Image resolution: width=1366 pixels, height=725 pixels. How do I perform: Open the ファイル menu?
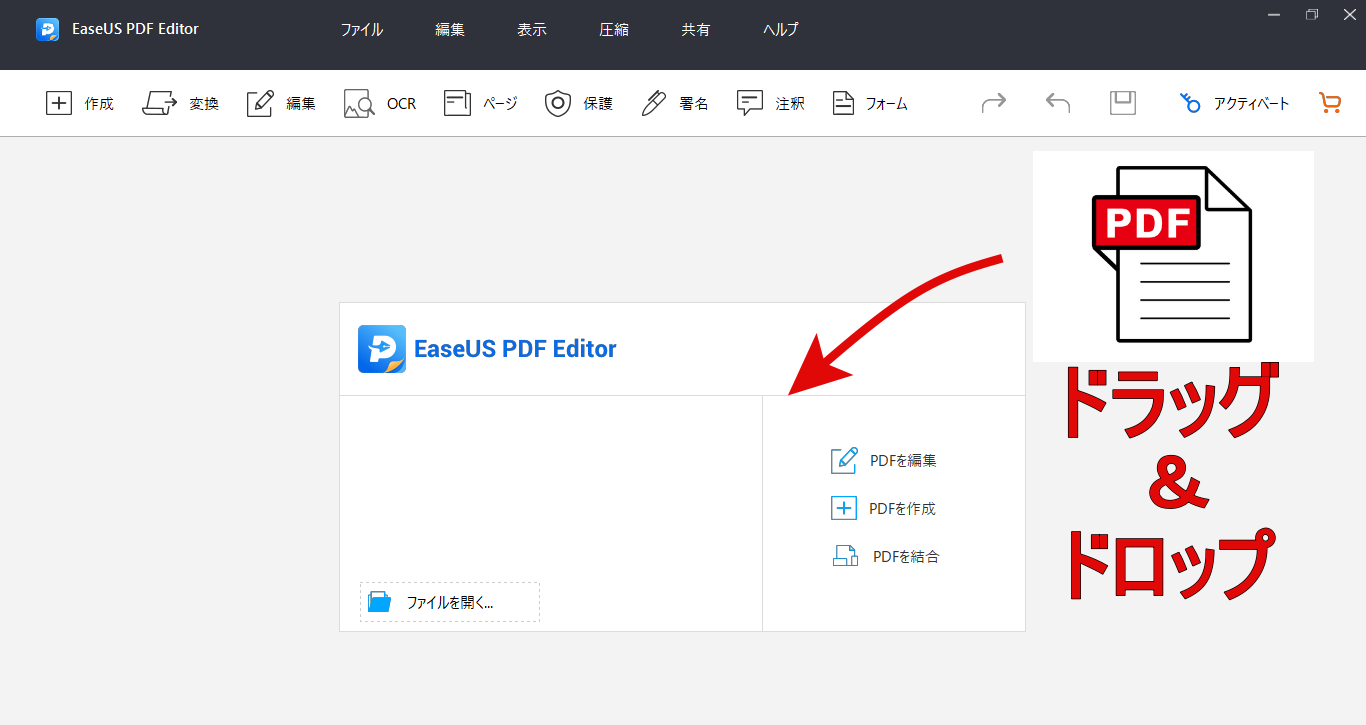(x=362, y=30)
